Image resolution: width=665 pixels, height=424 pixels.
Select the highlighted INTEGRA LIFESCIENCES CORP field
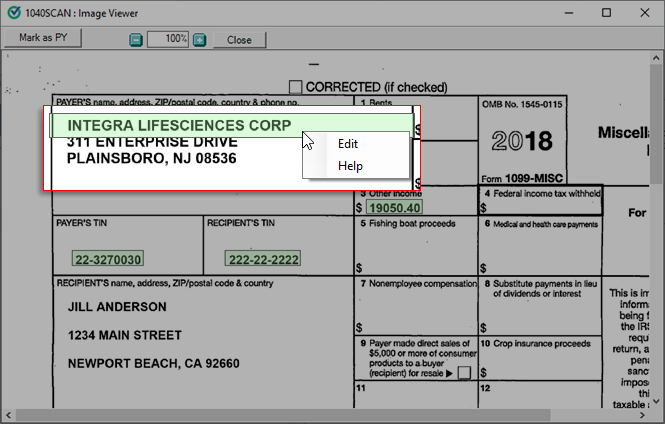tap(232, 126)
